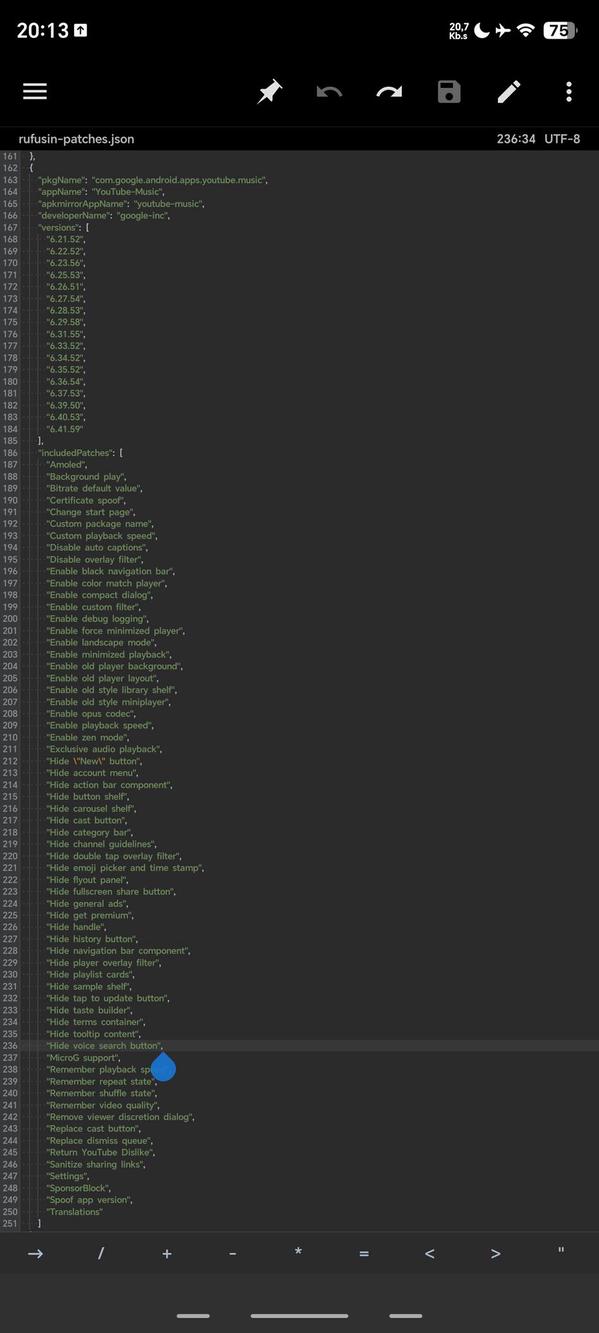Insert an asterisk from the symbol bar
The width and height of the screenshot is (599, 1333).
click(298, 1252)
